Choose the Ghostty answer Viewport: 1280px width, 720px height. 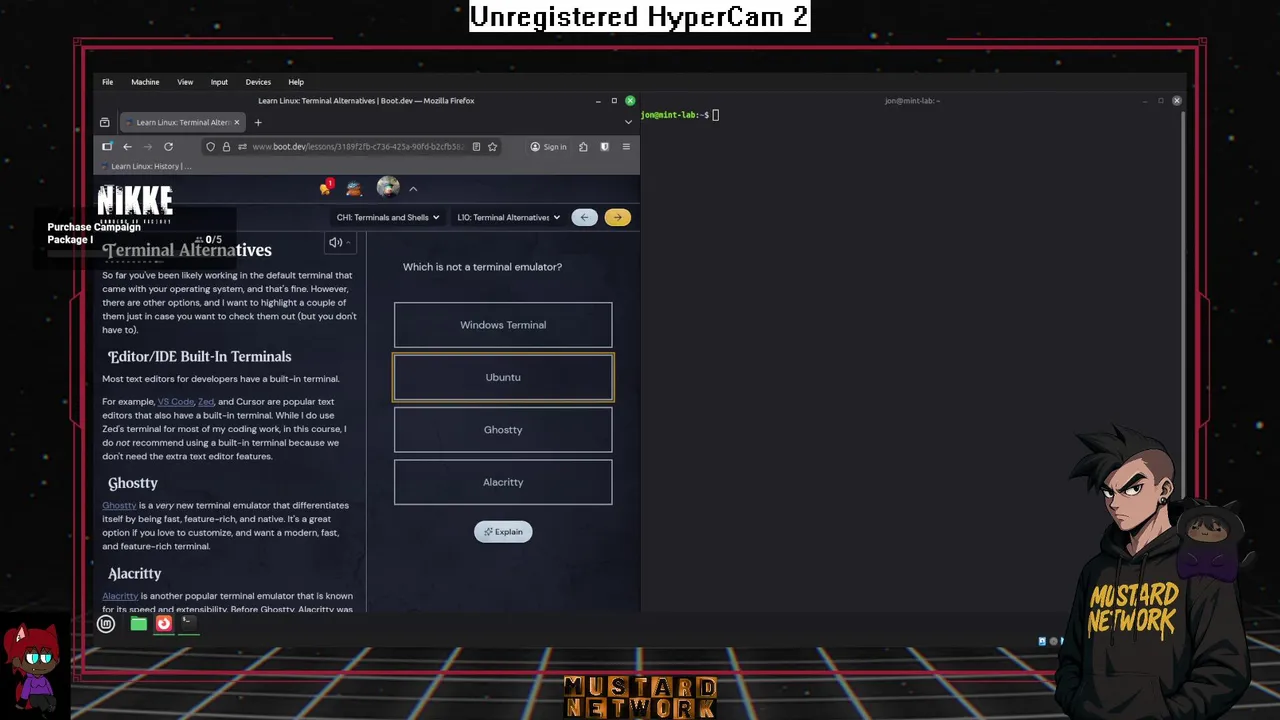click(503, 430)
